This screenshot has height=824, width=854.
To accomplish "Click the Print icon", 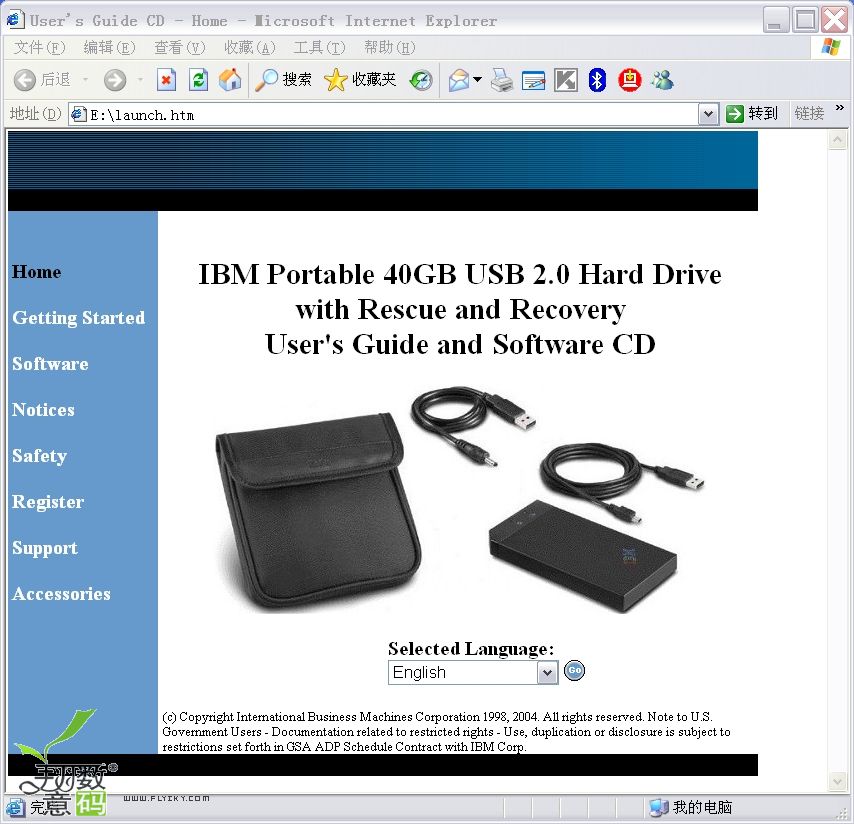I will click(502, 80).
